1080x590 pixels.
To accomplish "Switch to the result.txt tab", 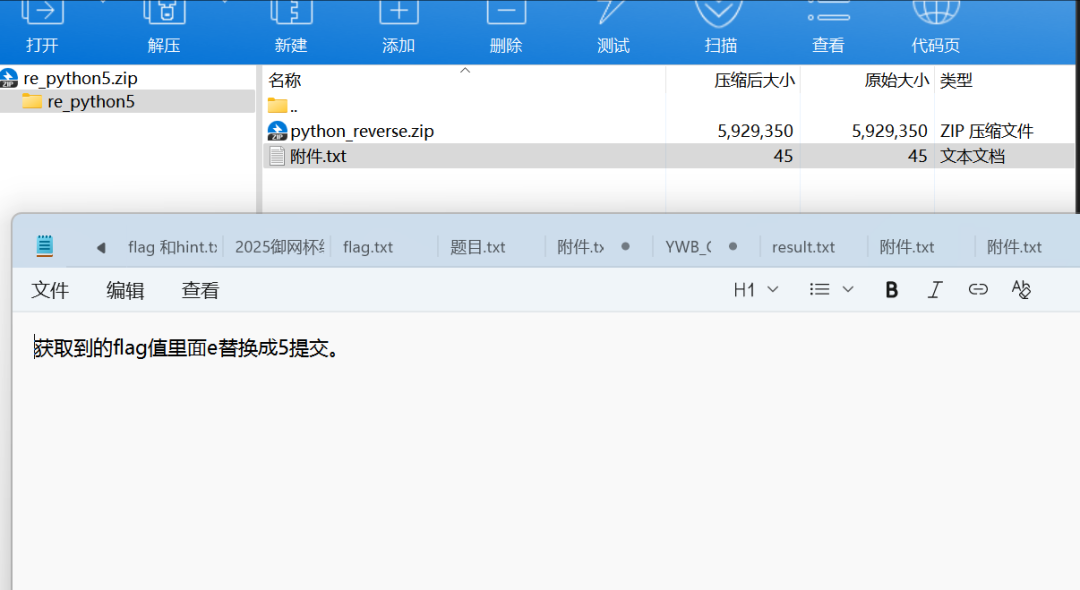I will point(803,247).
